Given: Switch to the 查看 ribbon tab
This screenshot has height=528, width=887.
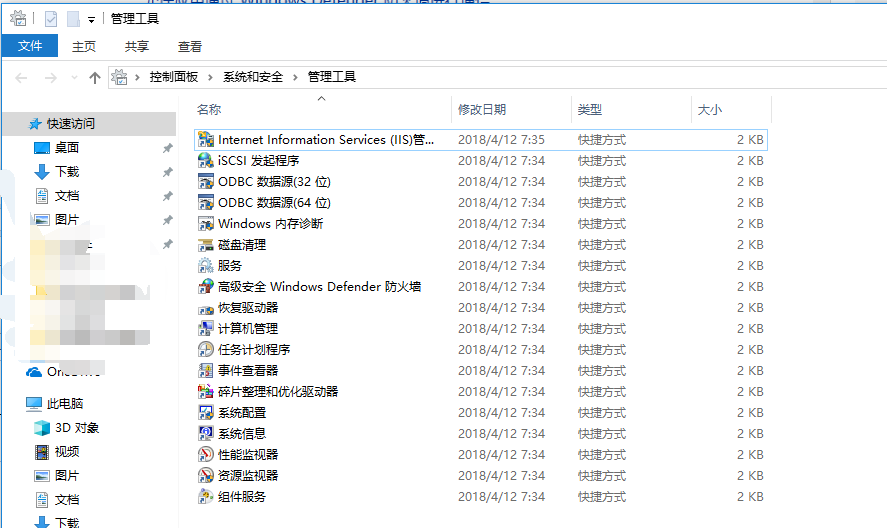Looking at the screenshot, I should tap(190, 46).
